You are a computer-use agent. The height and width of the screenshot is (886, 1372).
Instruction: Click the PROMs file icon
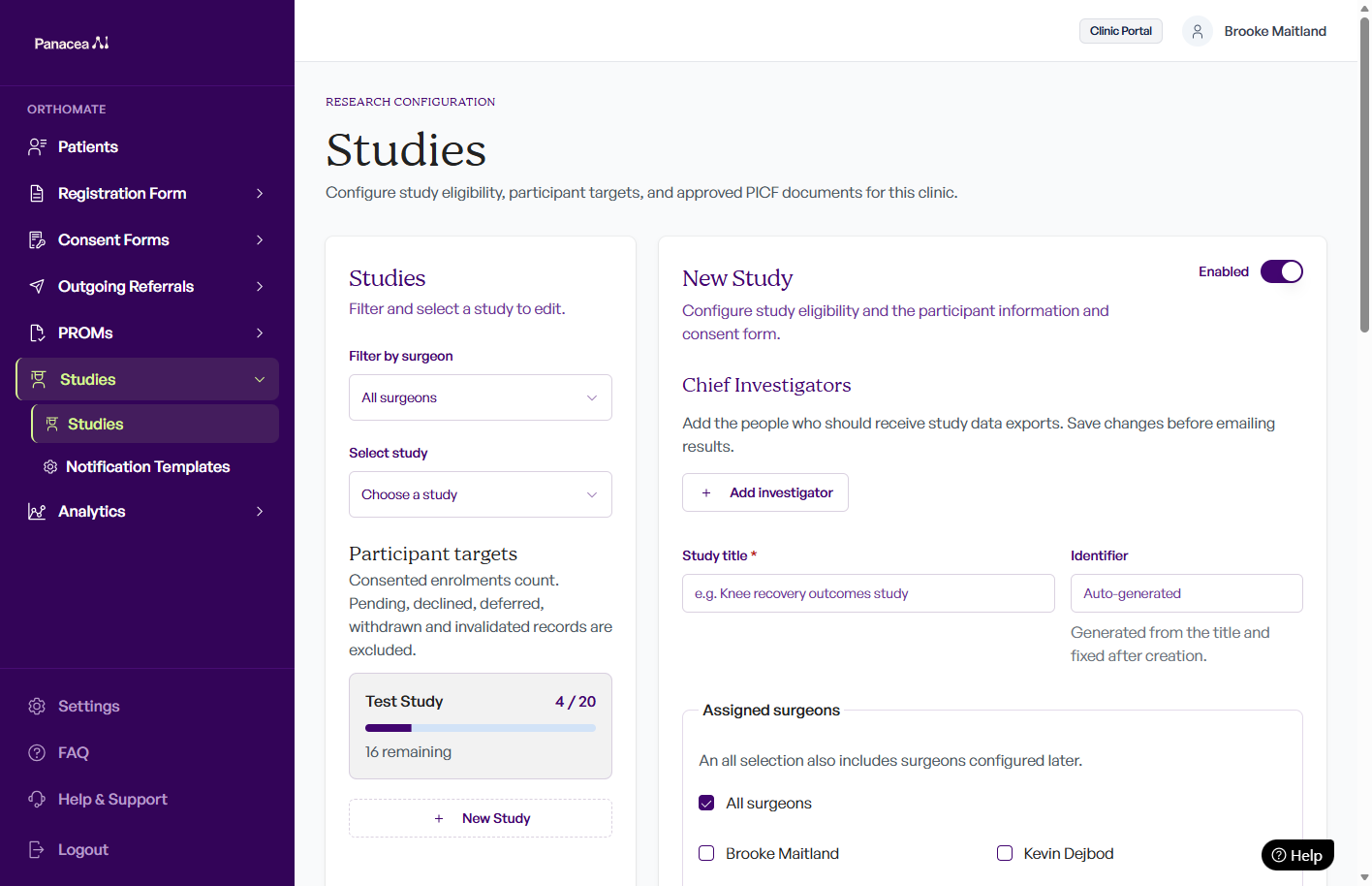click(x=37, y=332)
